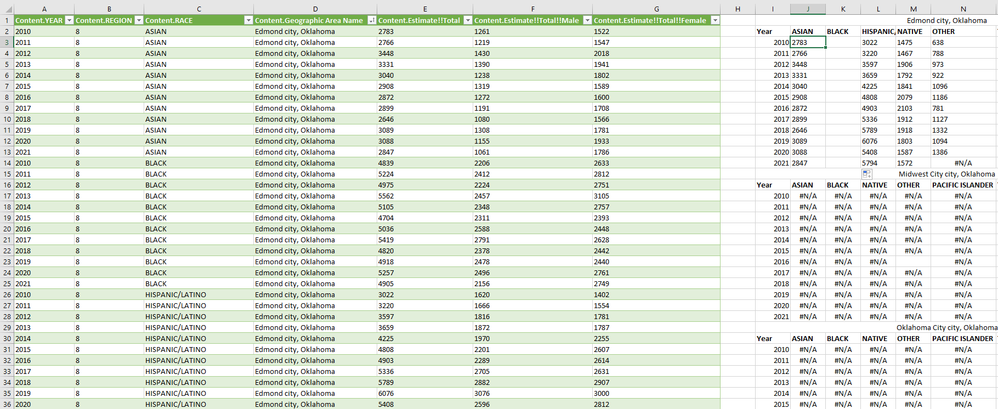Open the Content.Estimate!!Total!!Male filter dropdown
998x409 pixels.
587,20
